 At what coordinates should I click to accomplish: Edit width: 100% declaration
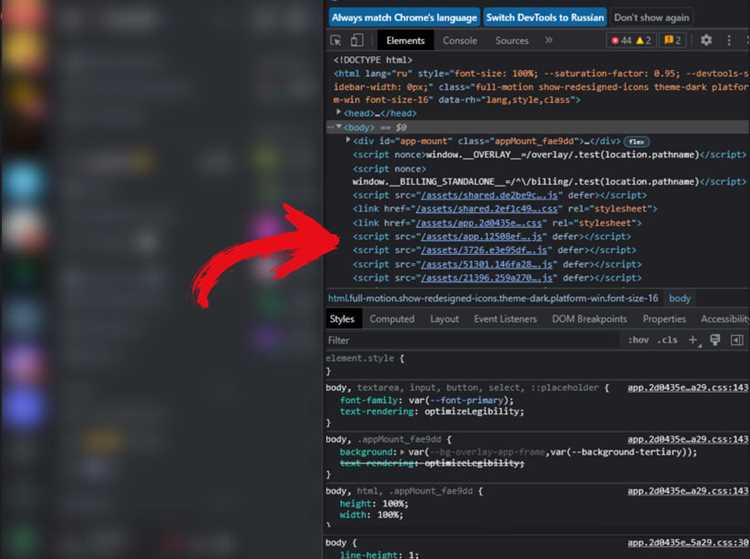click(x=372, y=515)
